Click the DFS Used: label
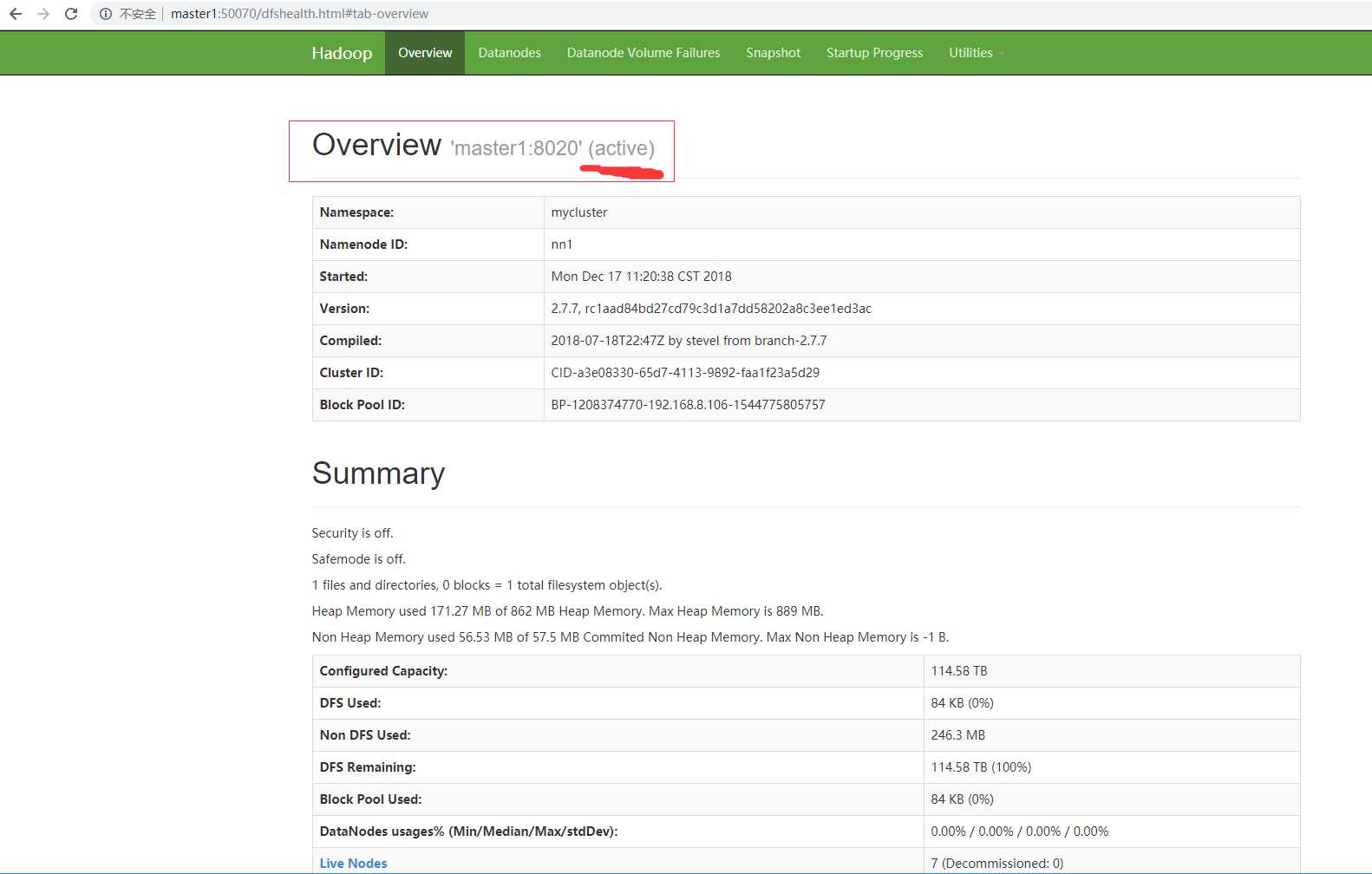The width and height of the screenshot is (1372, 874). 350,703
